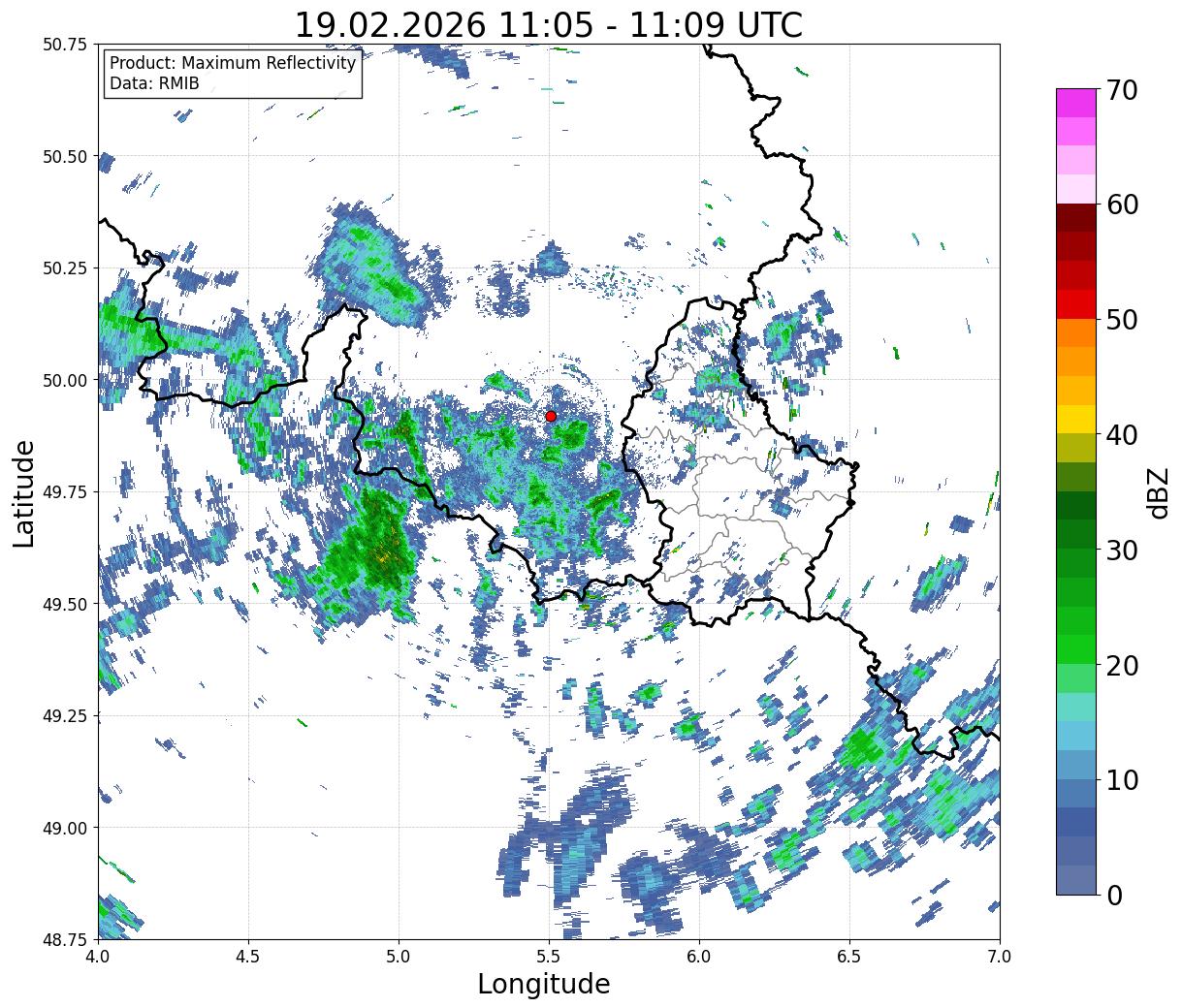The width and height of the screenshot is (1182, 1008).
Task: Click the dark green swatch just below 35 dBZ
Action: point(1075,505)
